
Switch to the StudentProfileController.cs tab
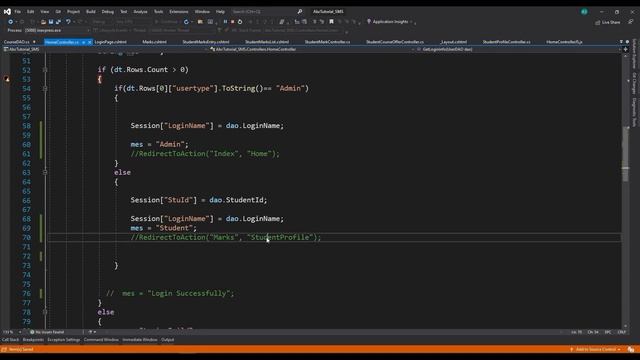(x=506, y=42)
